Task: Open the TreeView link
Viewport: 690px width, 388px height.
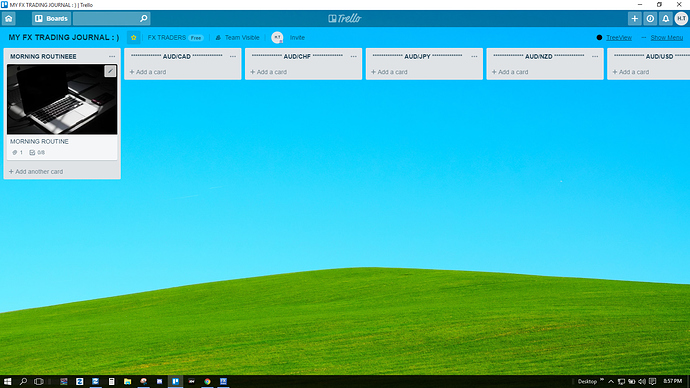Action: 619,37
